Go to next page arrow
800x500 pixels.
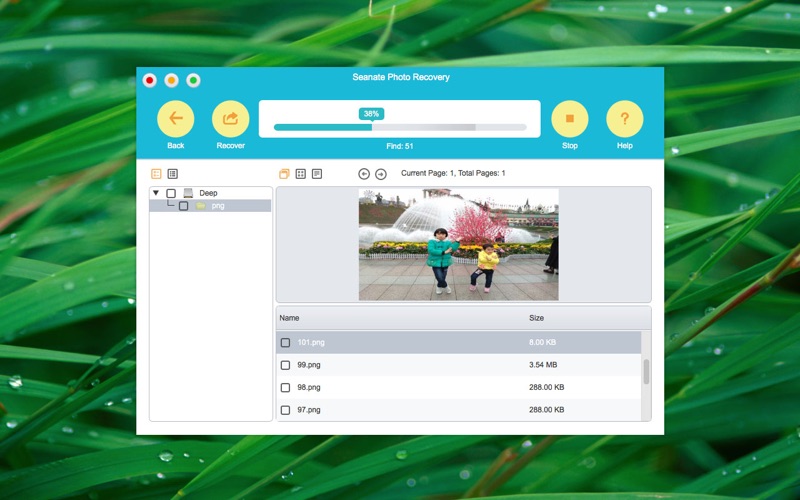pyautogui.click(x=381, y=174)
